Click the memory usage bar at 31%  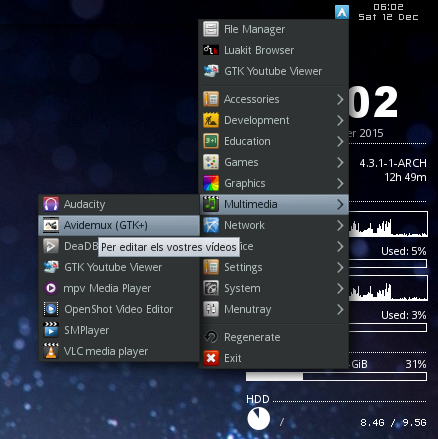click(336, 377)
